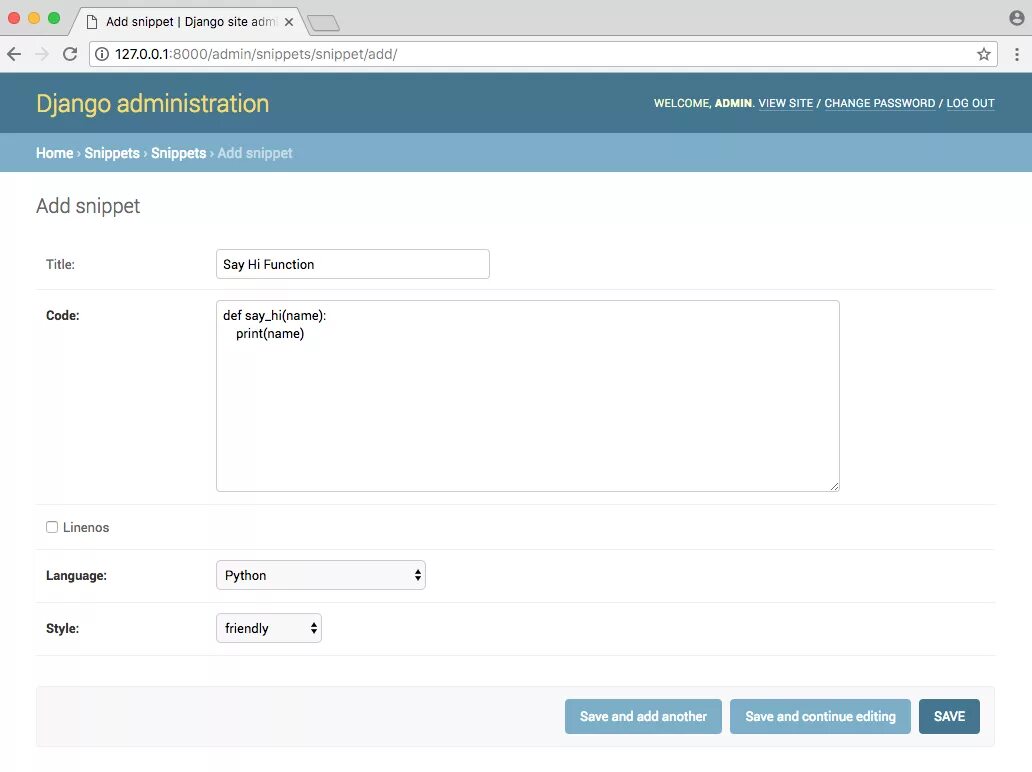Screen dimensions: 1032x772
Task: Open the Chrome profile avatar icon
Action: [1016, 18]
